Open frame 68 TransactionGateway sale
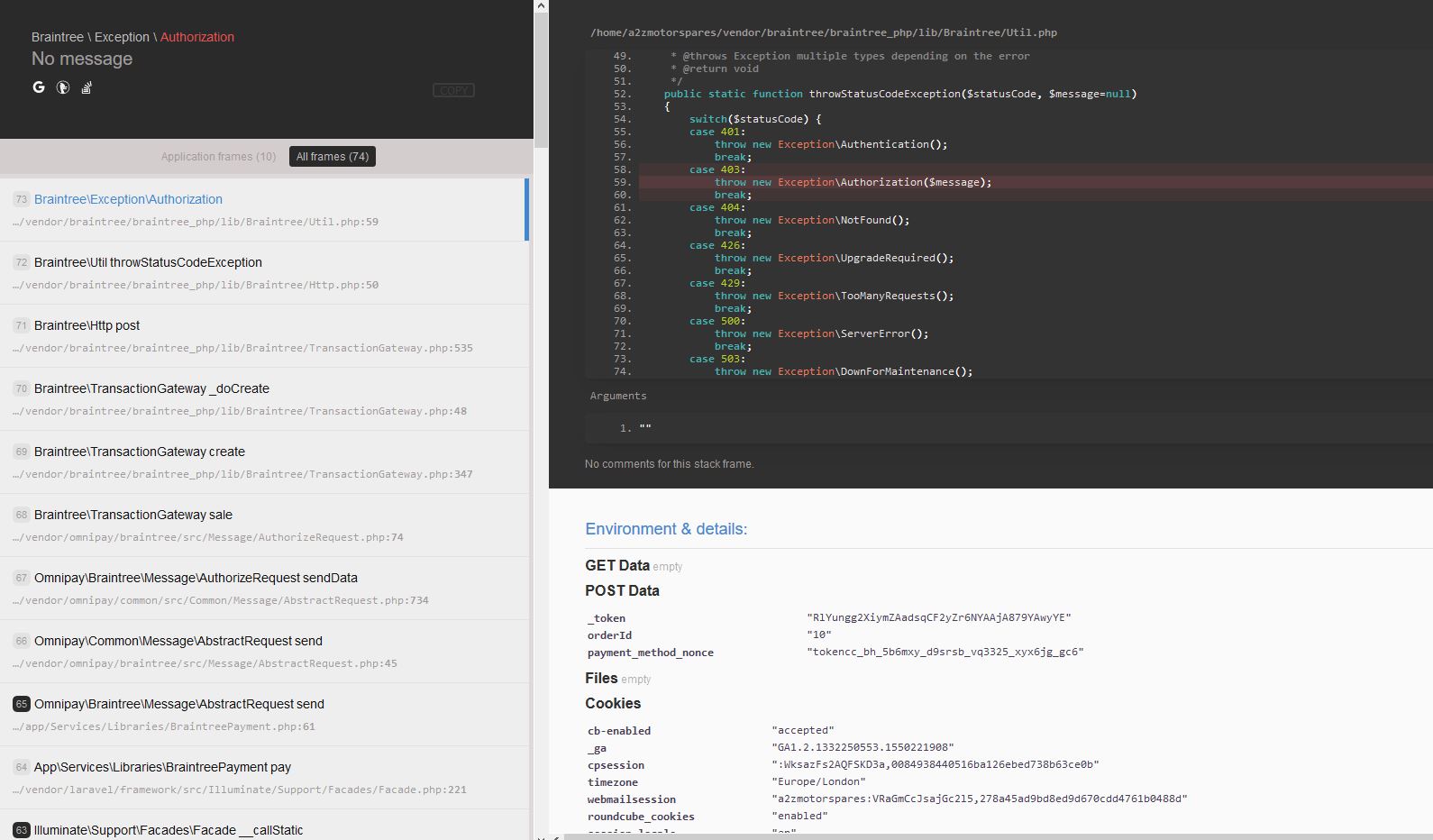The height and width of the screenshot is (840, 1433). pyautogui.click(x=264, y=525)
